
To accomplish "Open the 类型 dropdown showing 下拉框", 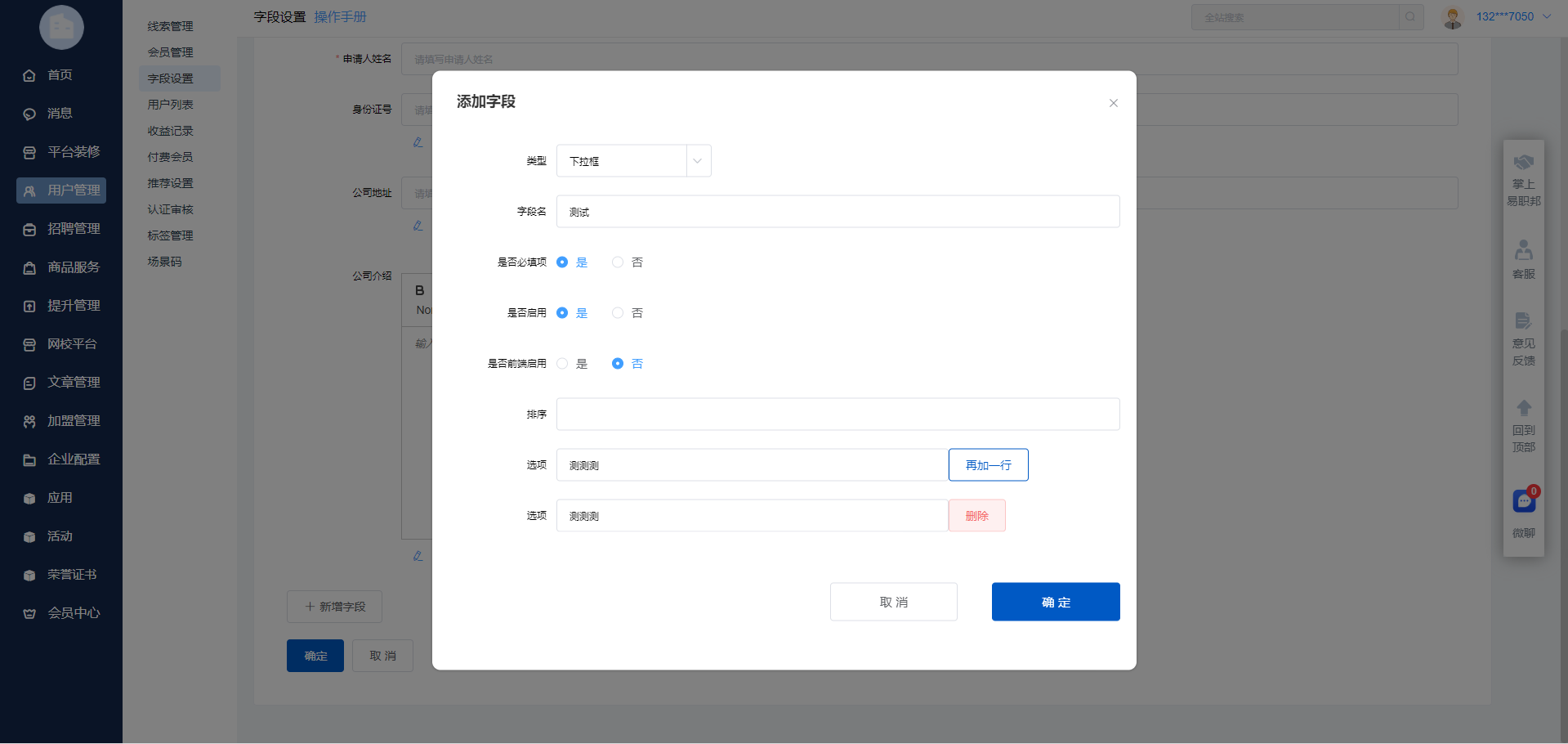I will [x=633, y=161].
